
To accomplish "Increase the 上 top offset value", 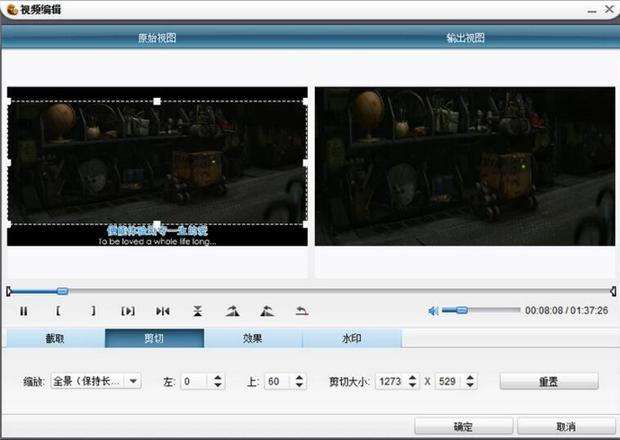I will point(299,378).
